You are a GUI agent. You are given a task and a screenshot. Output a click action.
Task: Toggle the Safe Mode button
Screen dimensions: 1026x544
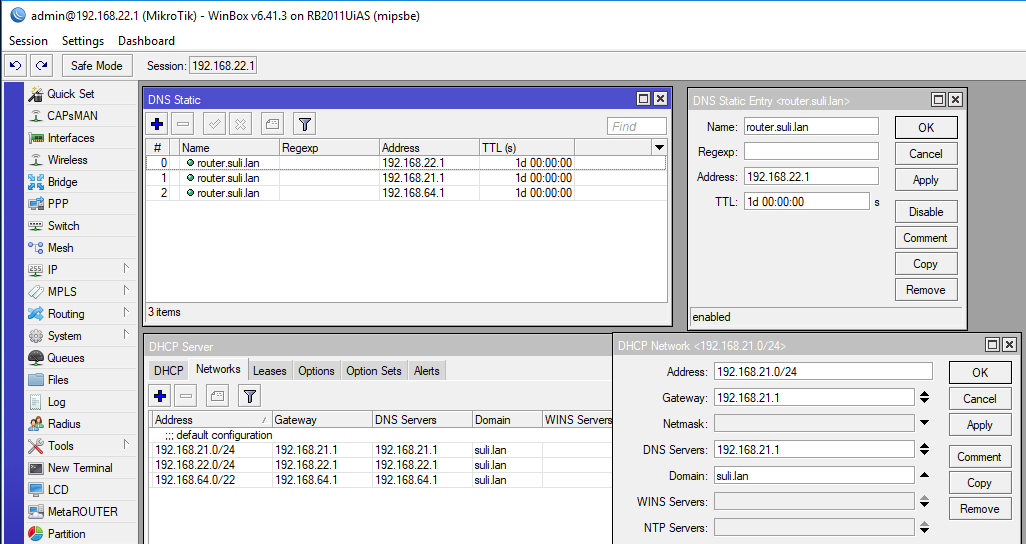pos(96,65)
